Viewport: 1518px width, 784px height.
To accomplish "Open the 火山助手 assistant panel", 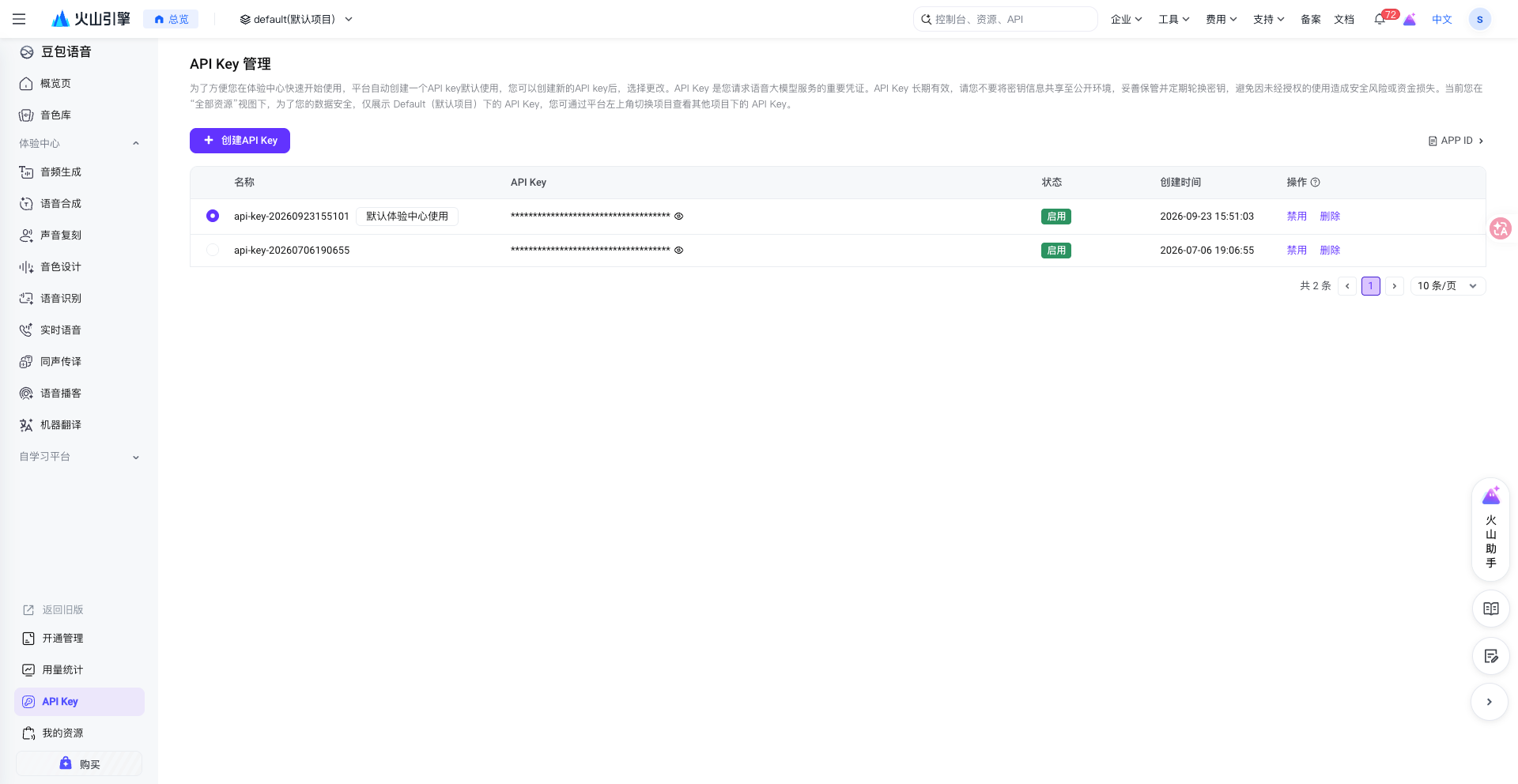I will 1490,528.
